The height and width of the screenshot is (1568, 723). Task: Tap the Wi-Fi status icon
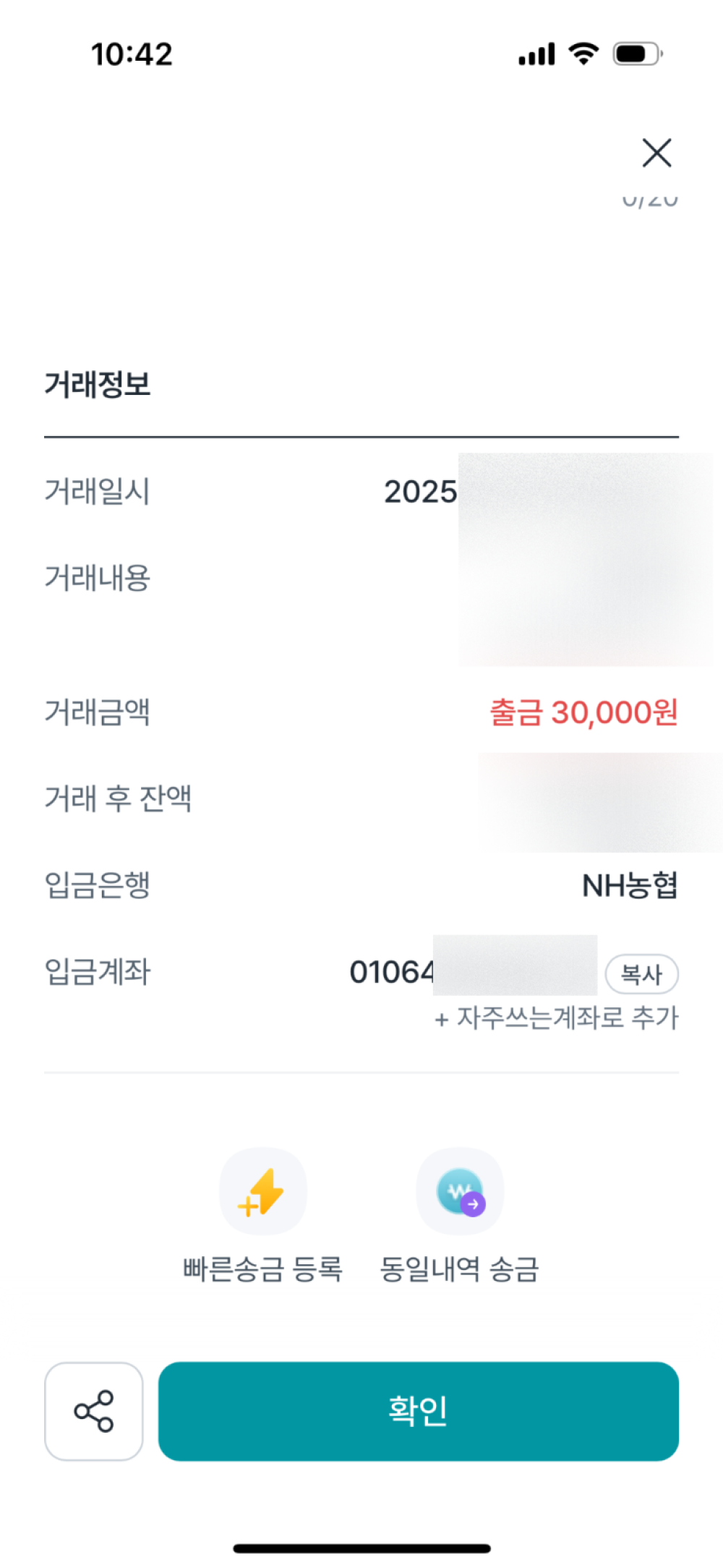coord(583,54)
